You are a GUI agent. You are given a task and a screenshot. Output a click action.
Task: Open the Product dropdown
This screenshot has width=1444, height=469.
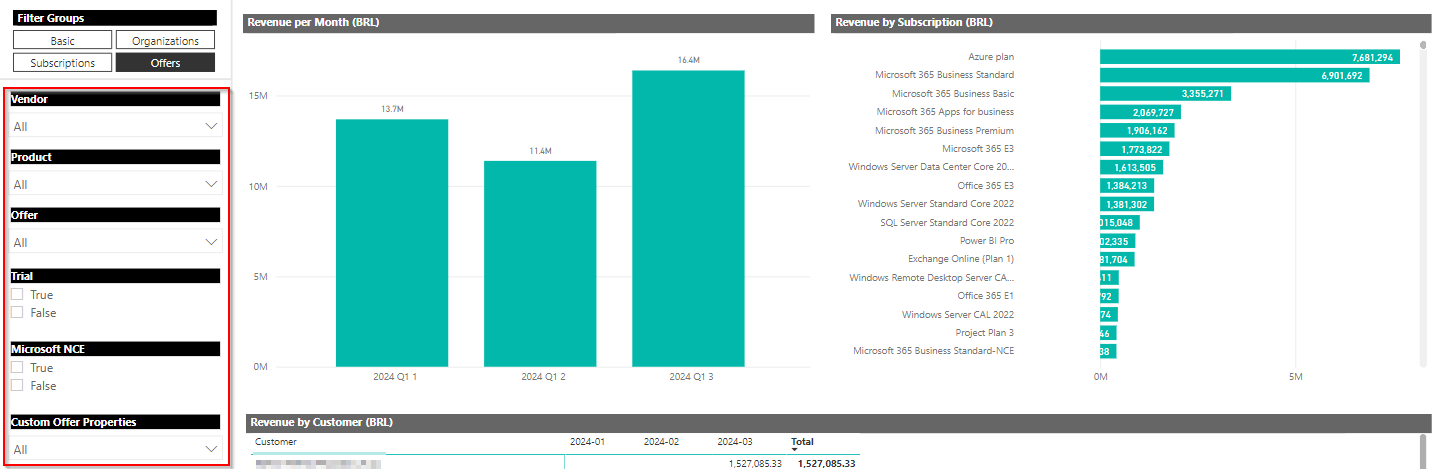click(x=115, y=184)
